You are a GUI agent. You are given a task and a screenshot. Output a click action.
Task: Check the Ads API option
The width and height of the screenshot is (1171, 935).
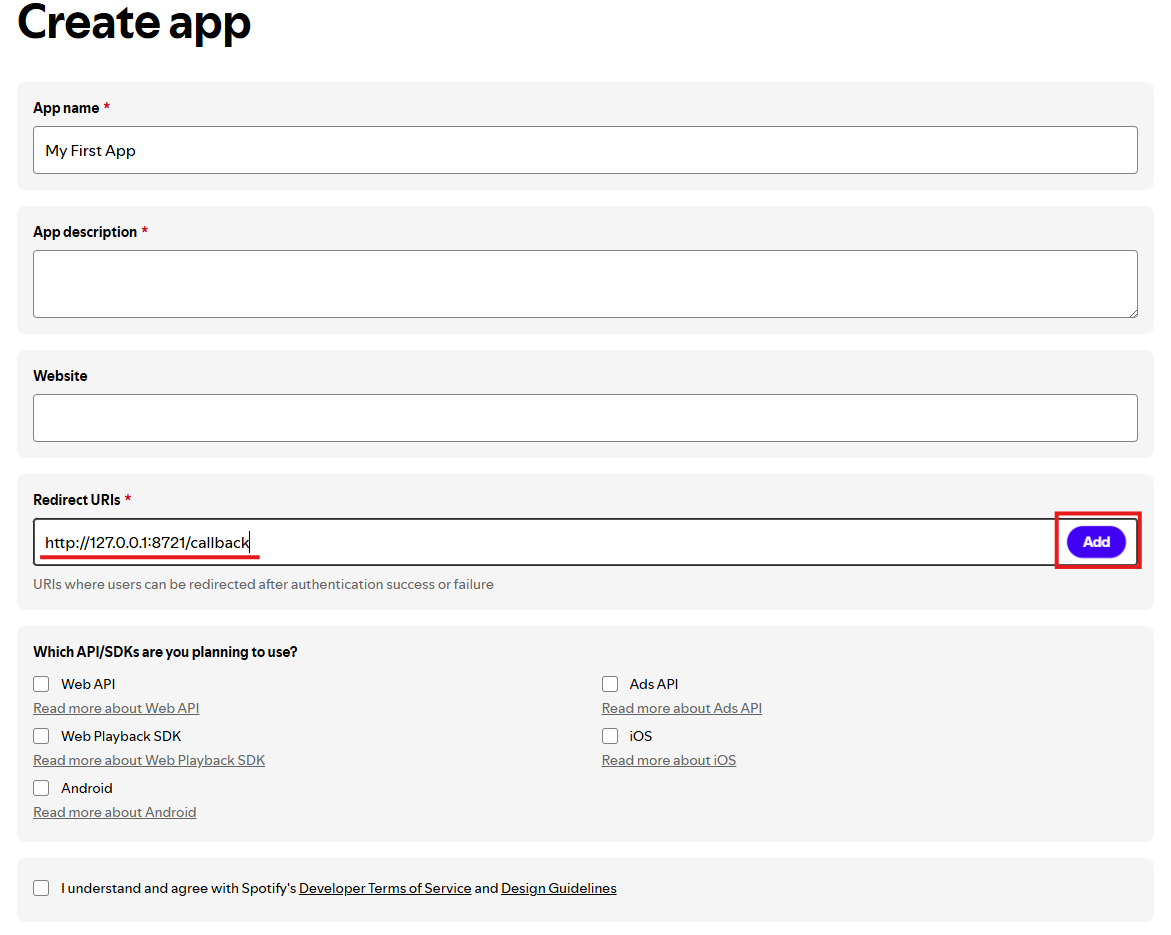click(610, 683)
